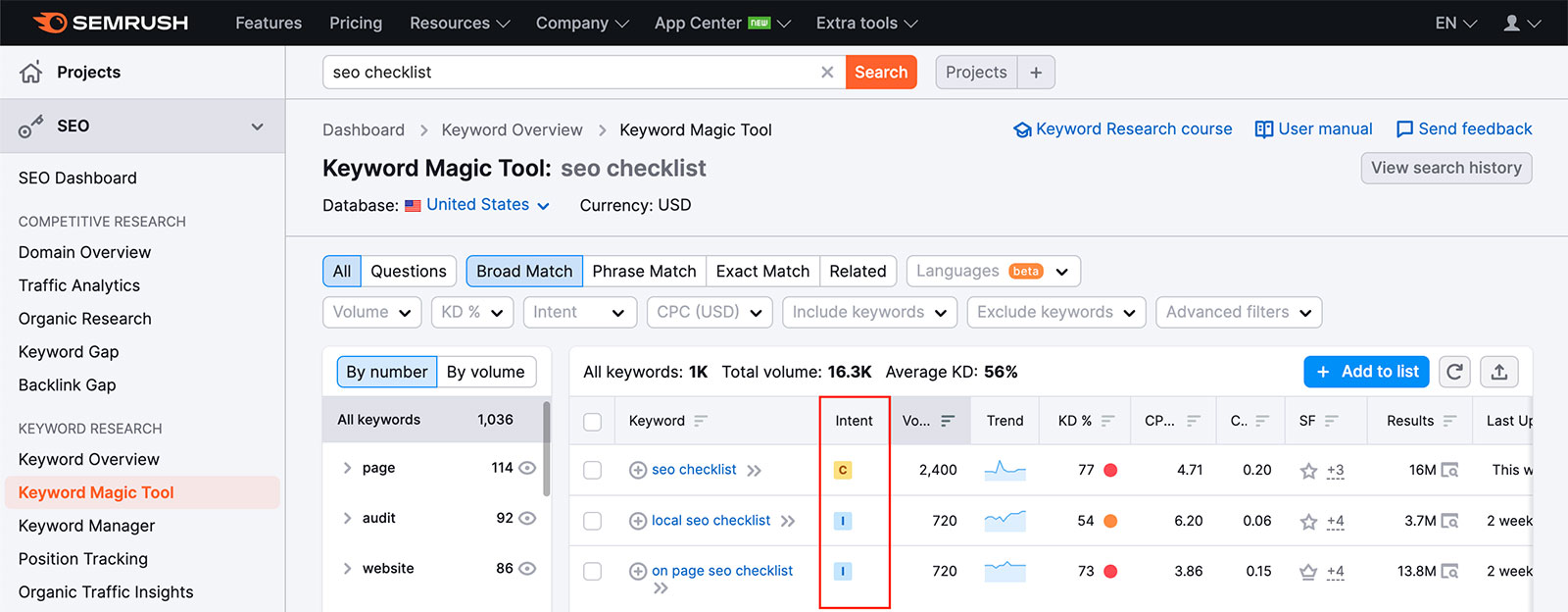The width and height of the screenshot is (1568, 612).
Task: Open the Resources menu in top navigation
Action: click(x=460, y=23)
